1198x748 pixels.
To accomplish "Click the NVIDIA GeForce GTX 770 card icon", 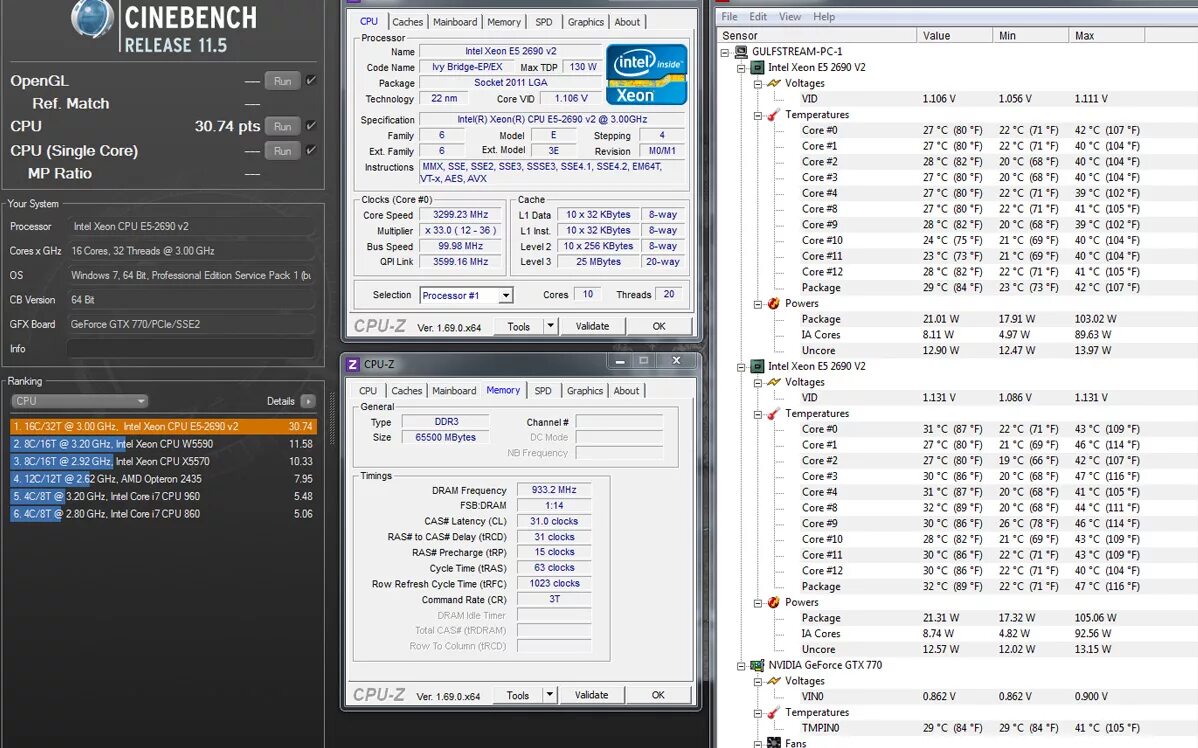I will coord(757,665).
